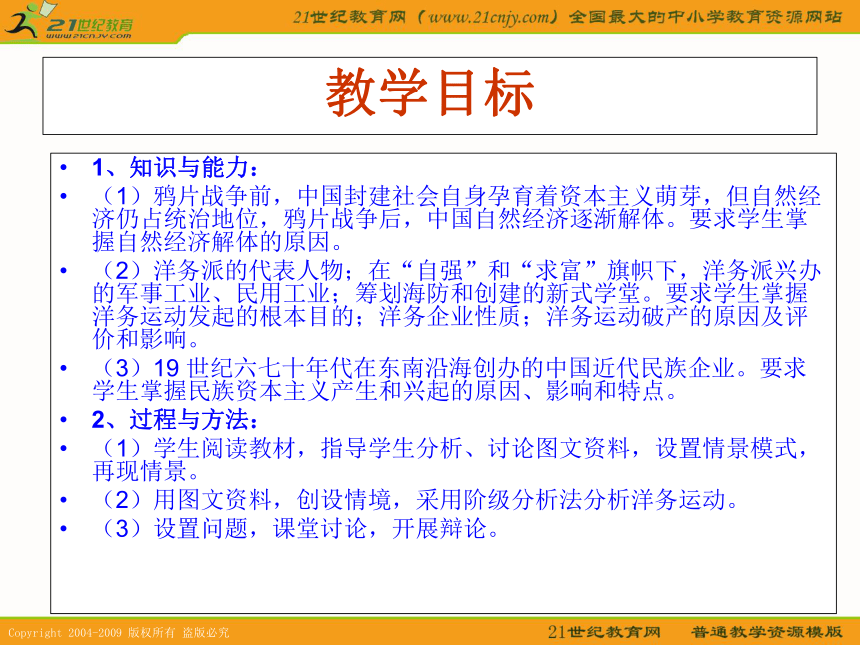
Task: Click the heading 2、过程与方法
Action: pos(175,420)
